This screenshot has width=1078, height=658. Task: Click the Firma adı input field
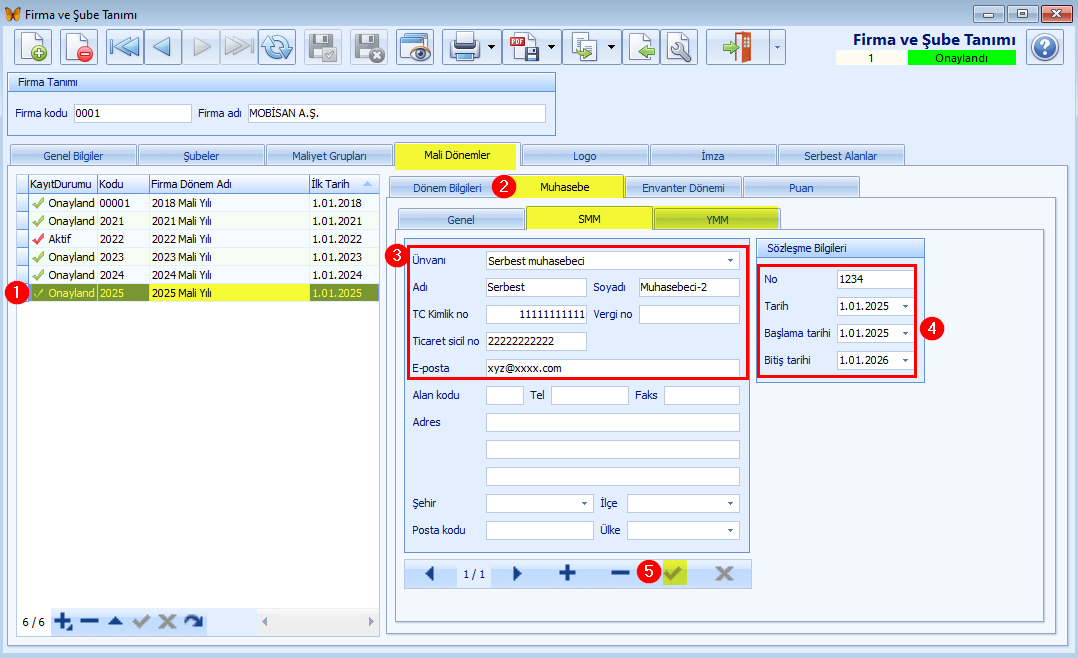(x=397, y=113)
